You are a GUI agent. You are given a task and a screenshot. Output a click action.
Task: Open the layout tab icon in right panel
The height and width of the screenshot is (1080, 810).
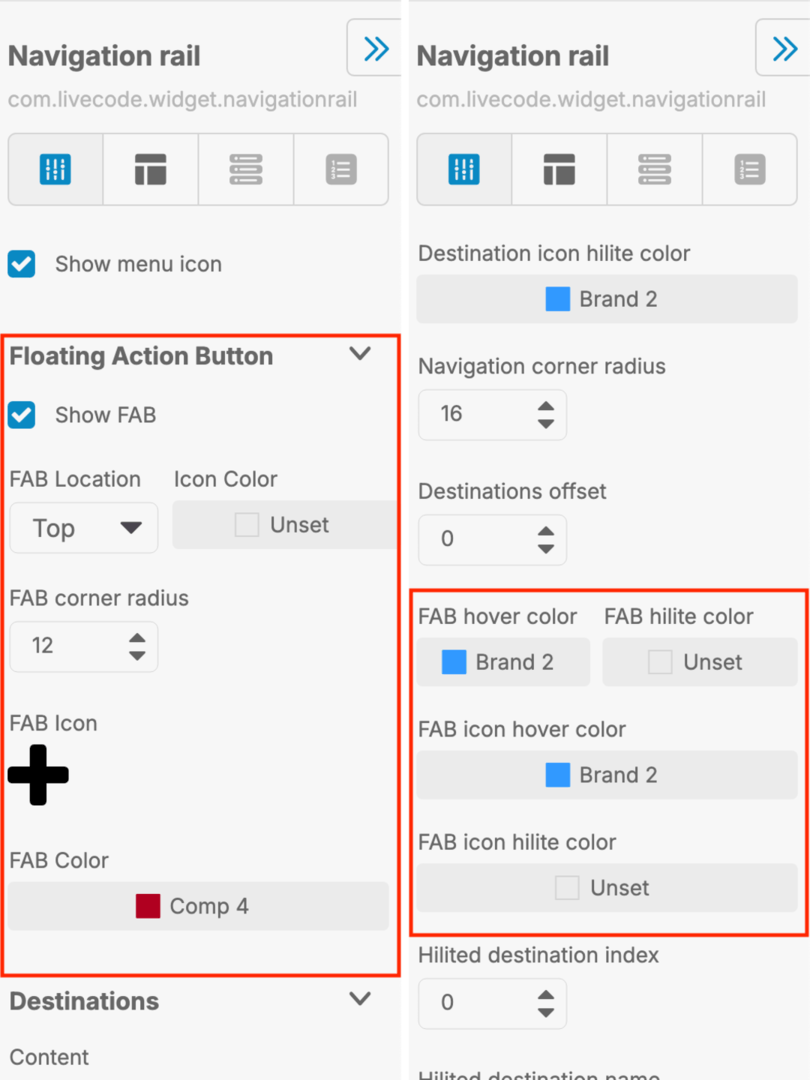click(x=559, y=169)
